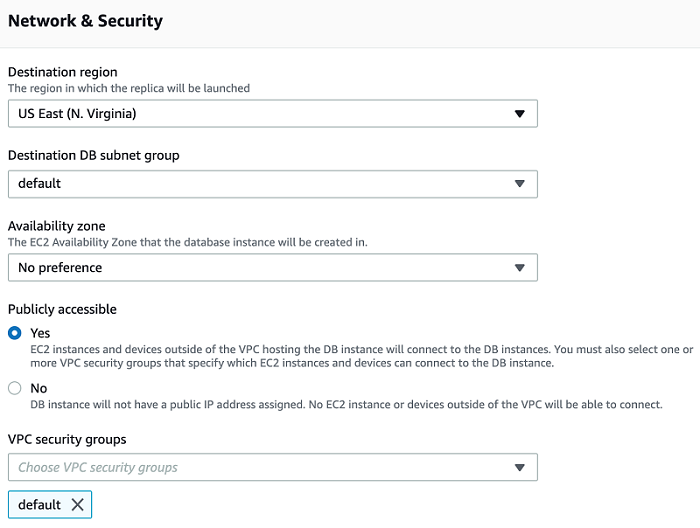Click the Choose VPC security groups field
The height and width of the screenshot is (528, 700).
[x=260, y=468]
